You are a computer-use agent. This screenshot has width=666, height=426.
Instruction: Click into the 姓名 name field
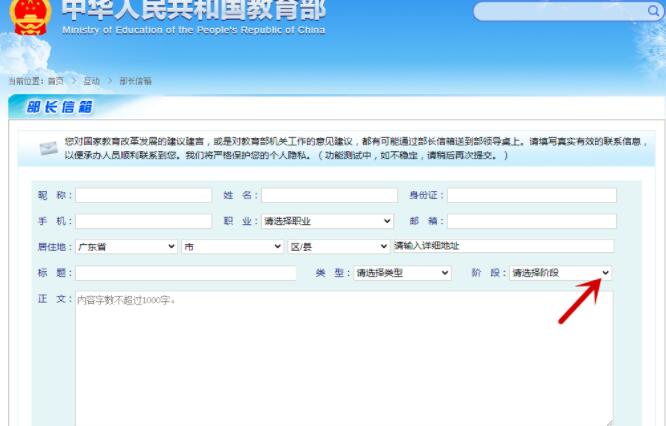coord(329,195)
